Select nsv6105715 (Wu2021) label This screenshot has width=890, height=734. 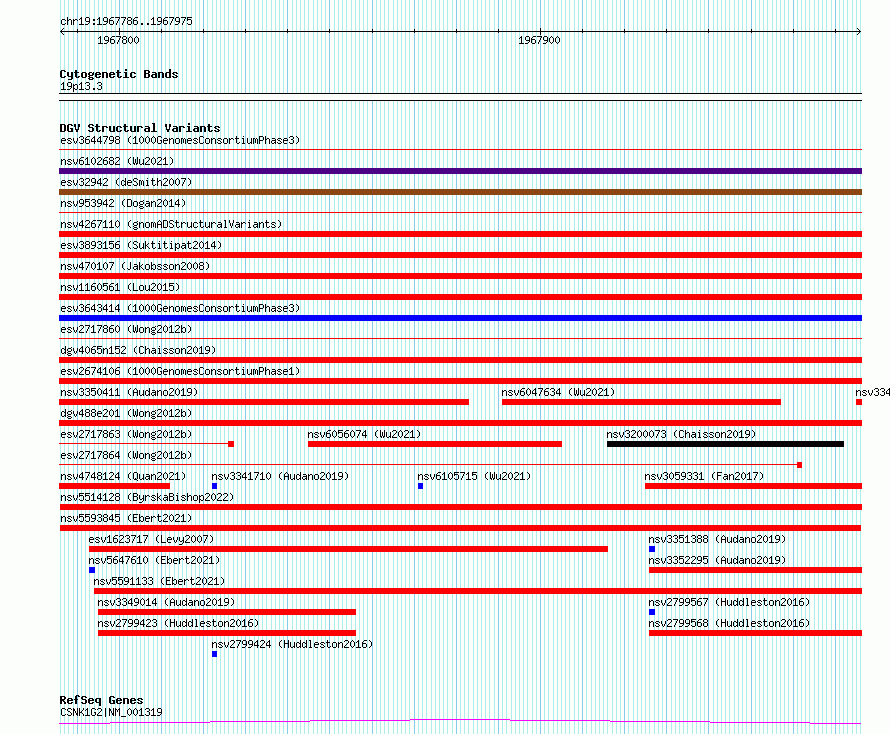(474, 476)
